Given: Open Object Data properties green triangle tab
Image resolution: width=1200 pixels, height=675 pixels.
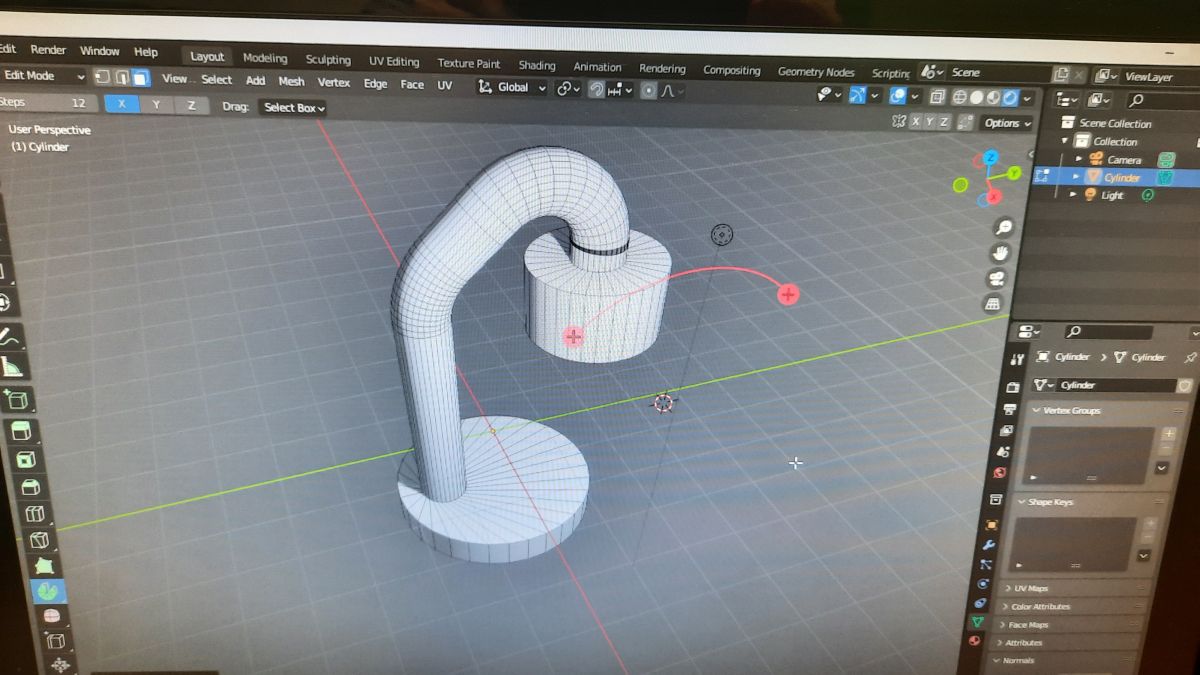Looking at the screenshot, I should pyautogui.click(x=976, y=621).
